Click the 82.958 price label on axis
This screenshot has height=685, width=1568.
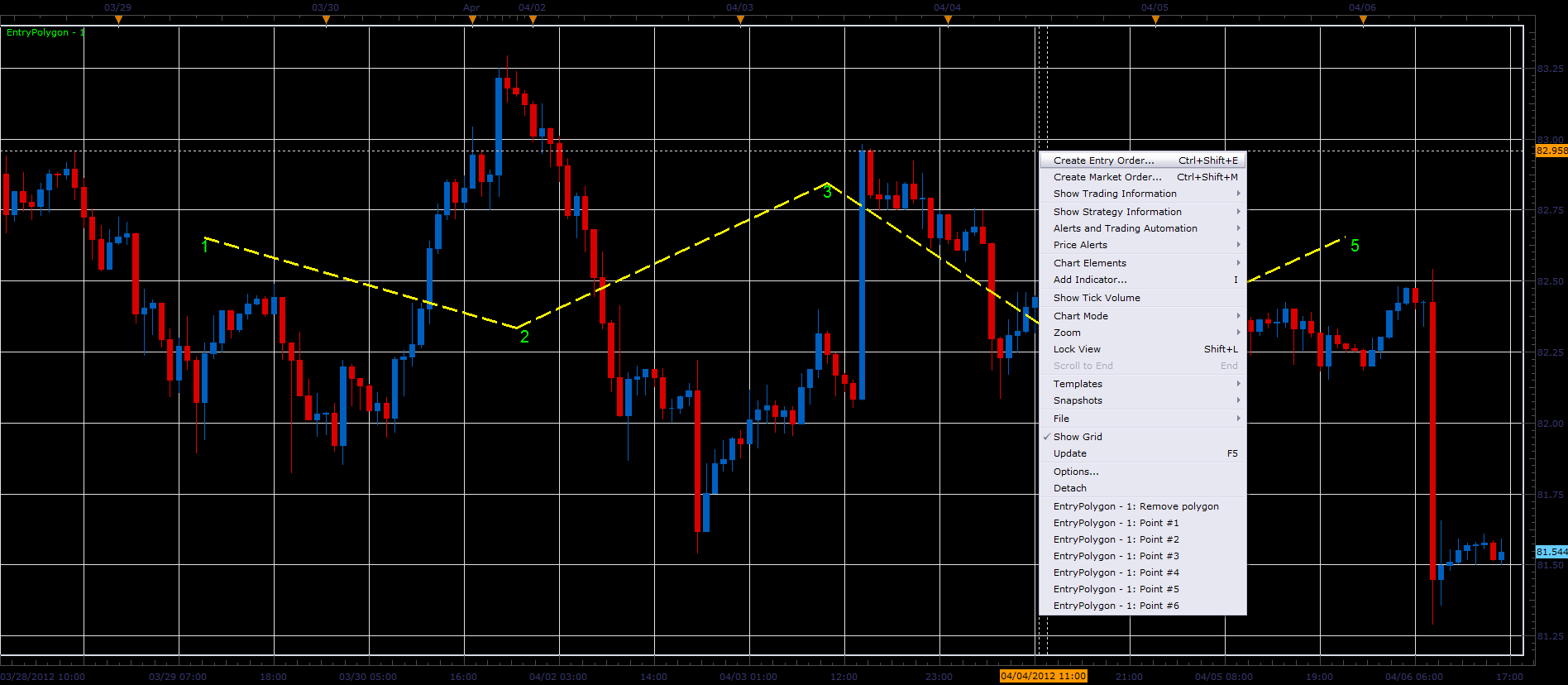pos(1551,151)
